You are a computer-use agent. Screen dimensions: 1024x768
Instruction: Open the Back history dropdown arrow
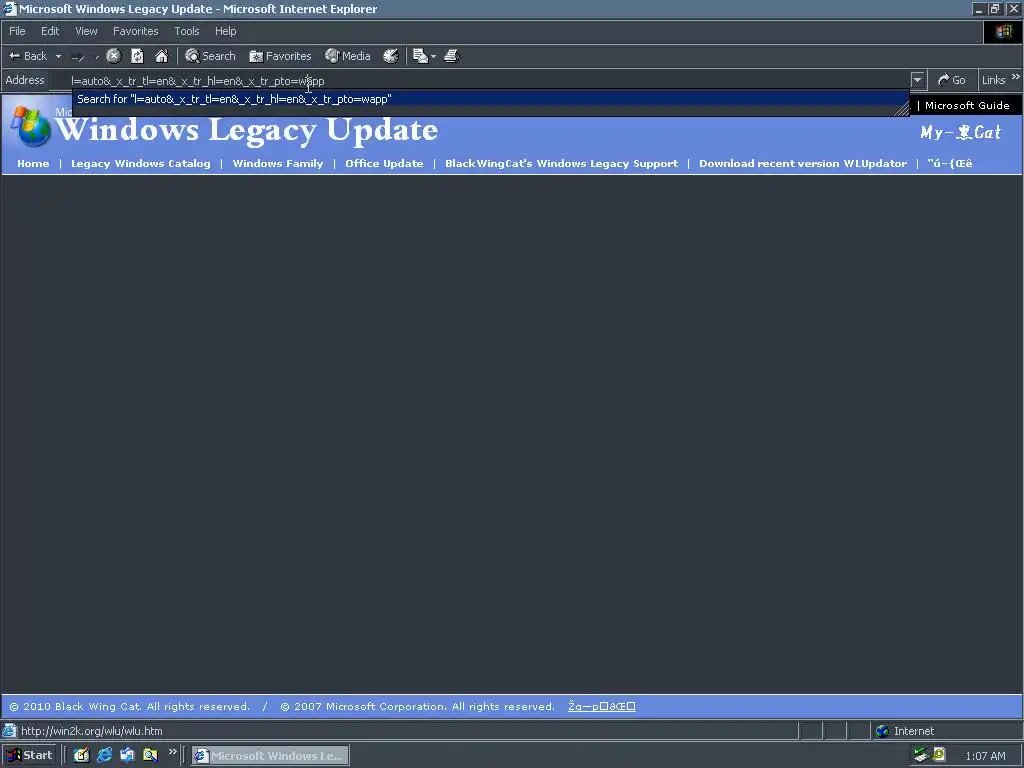coord(58,56)
